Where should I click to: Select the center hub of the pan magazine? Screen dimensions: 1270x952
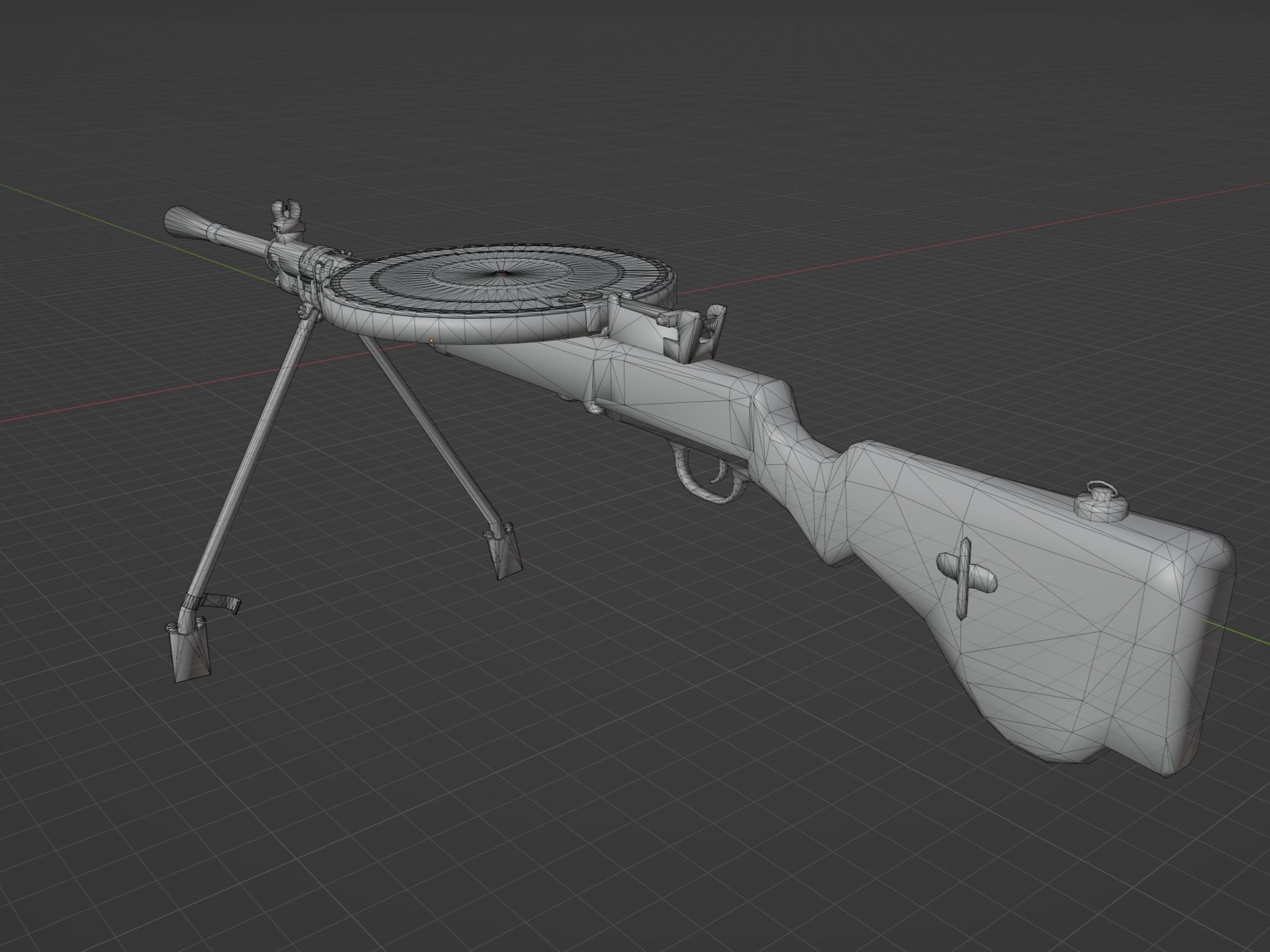[501, 275]
